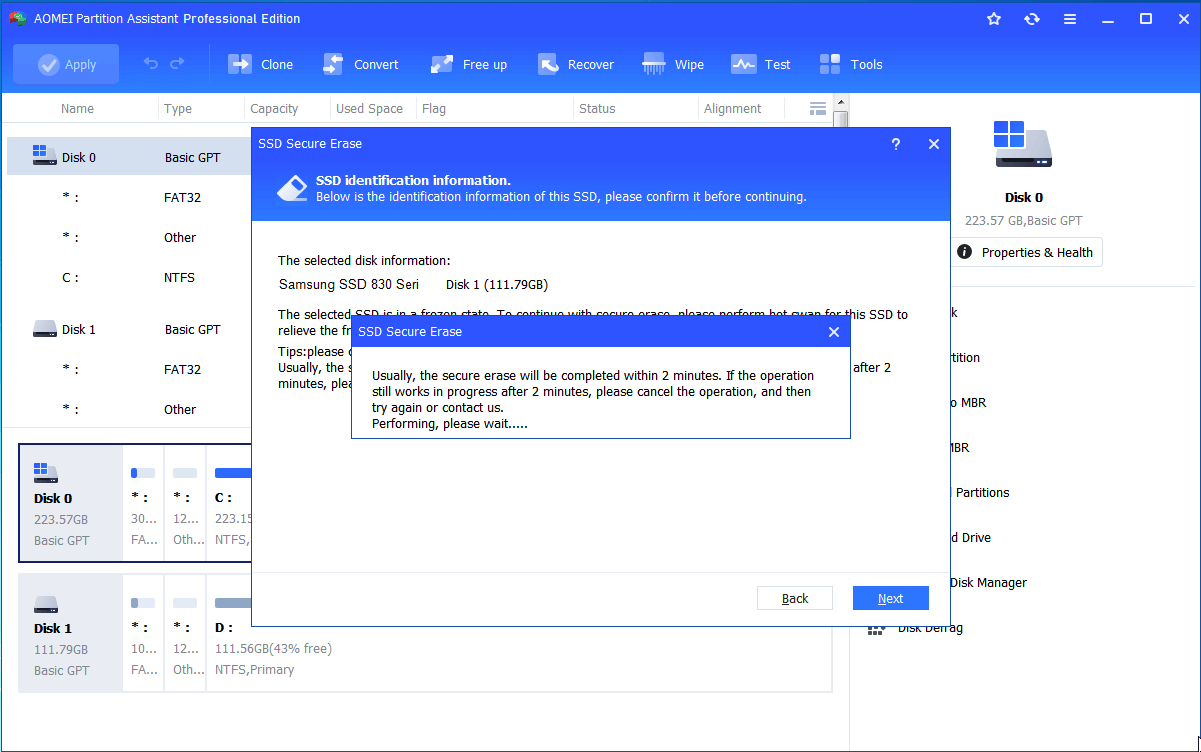Open the Wipe tool
1201x752 pixels.
(673, 64)
